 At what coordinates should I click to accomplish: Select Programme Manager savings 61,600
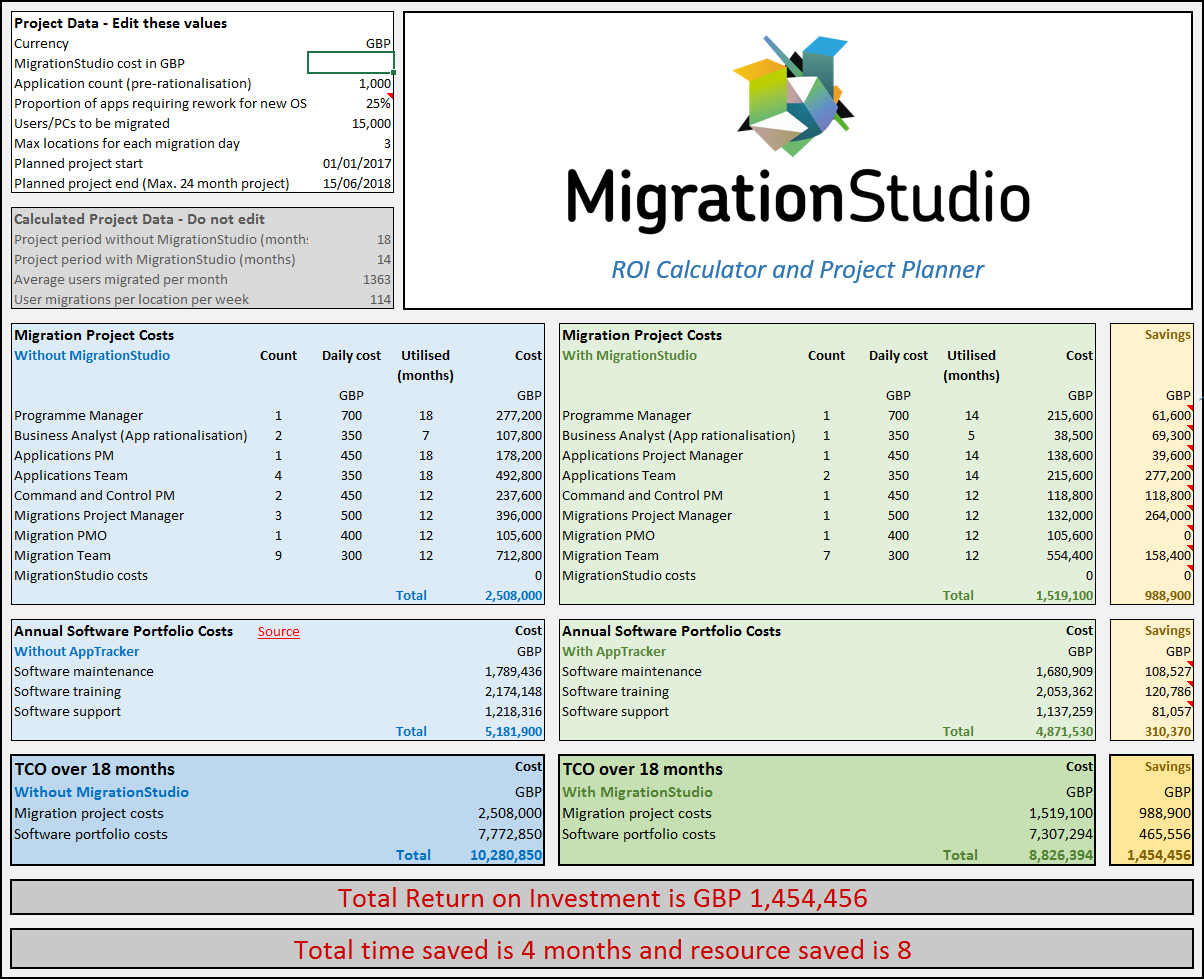pyautogui.click(x=1171, y=416)
